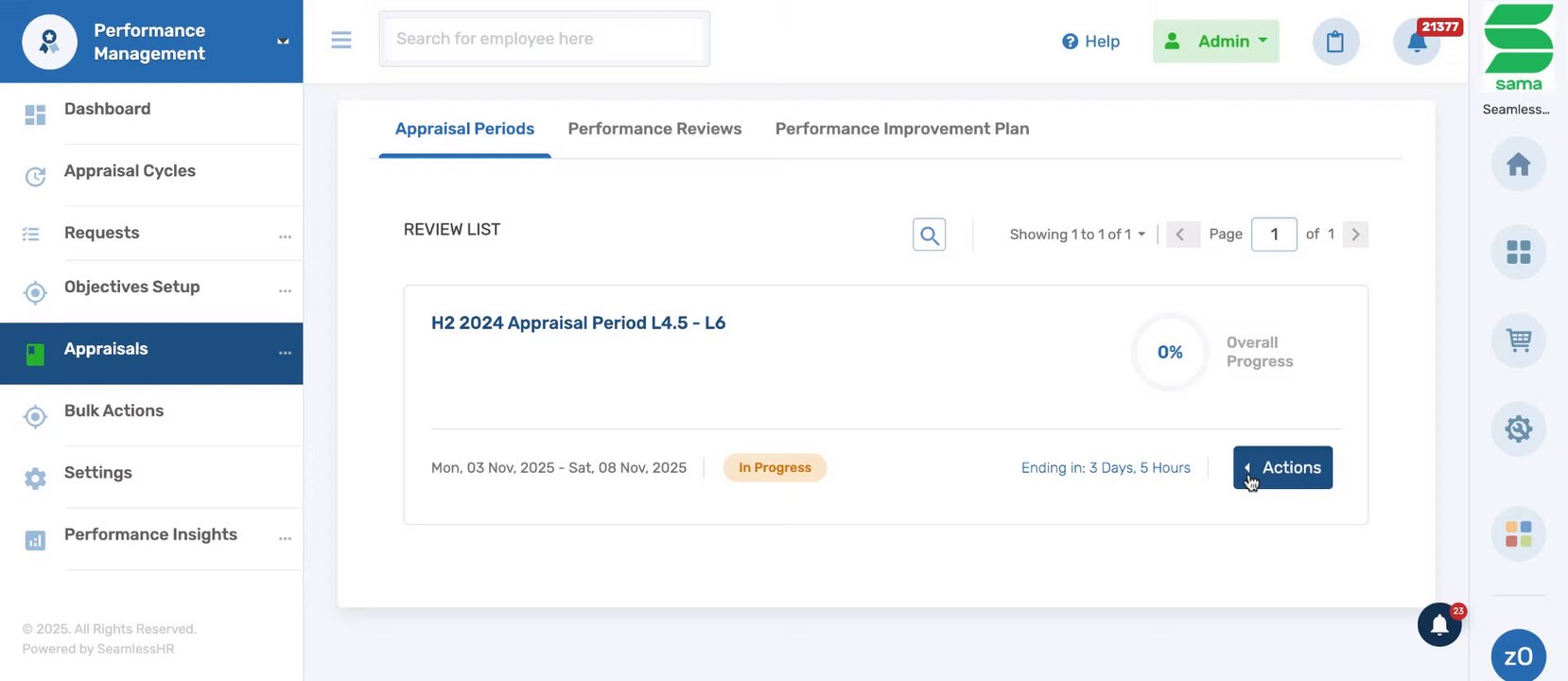Open the notifications bell with 21377 badge
Screen dimensions: 1568x681
[1417, 43]
